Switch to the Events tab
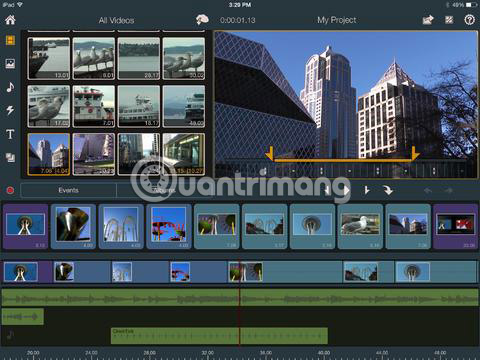 (68, 190)
